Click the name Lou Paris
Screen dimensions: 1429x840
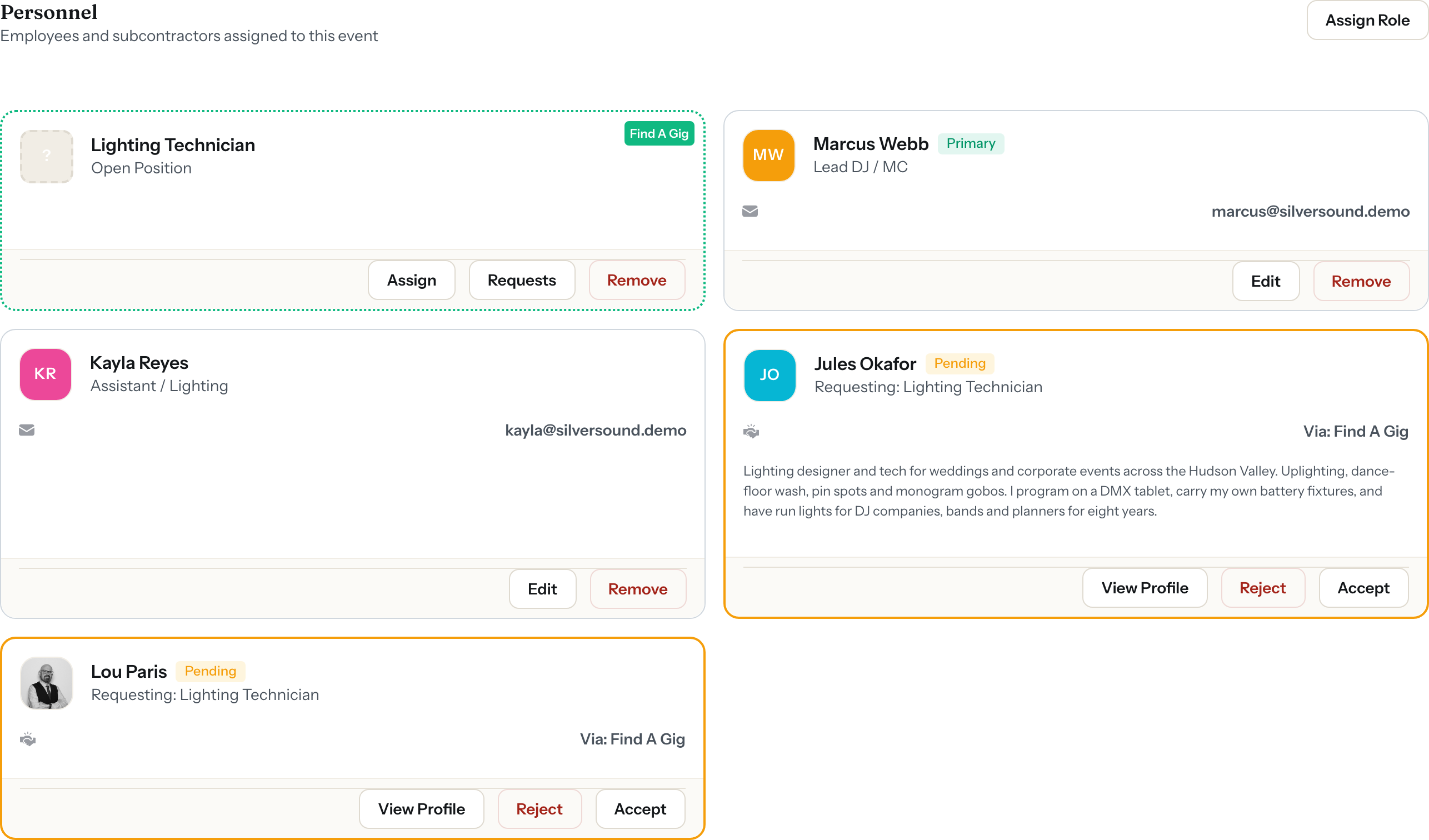click(129, 672)
